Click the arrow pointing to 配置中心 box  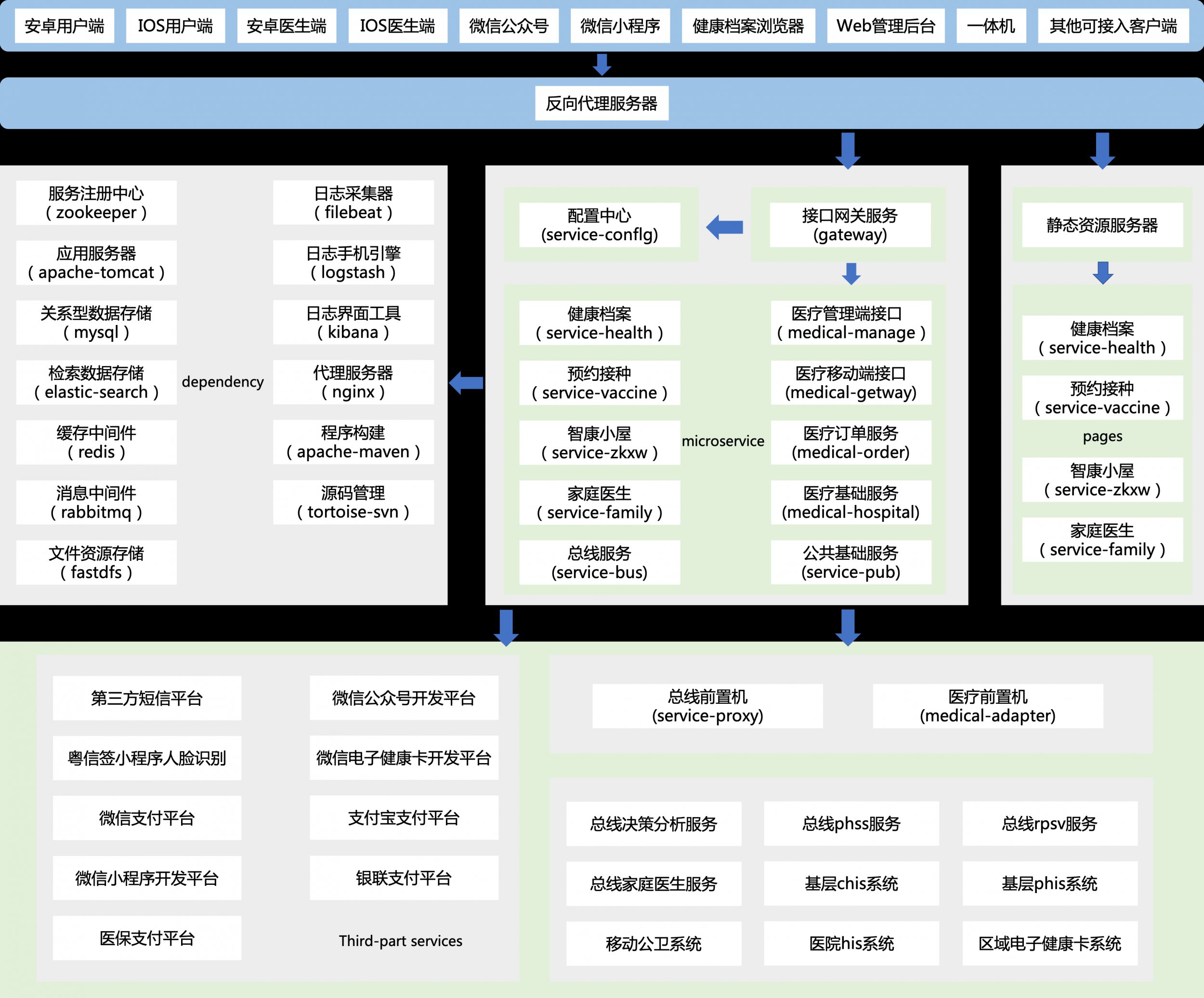point(724,227)
